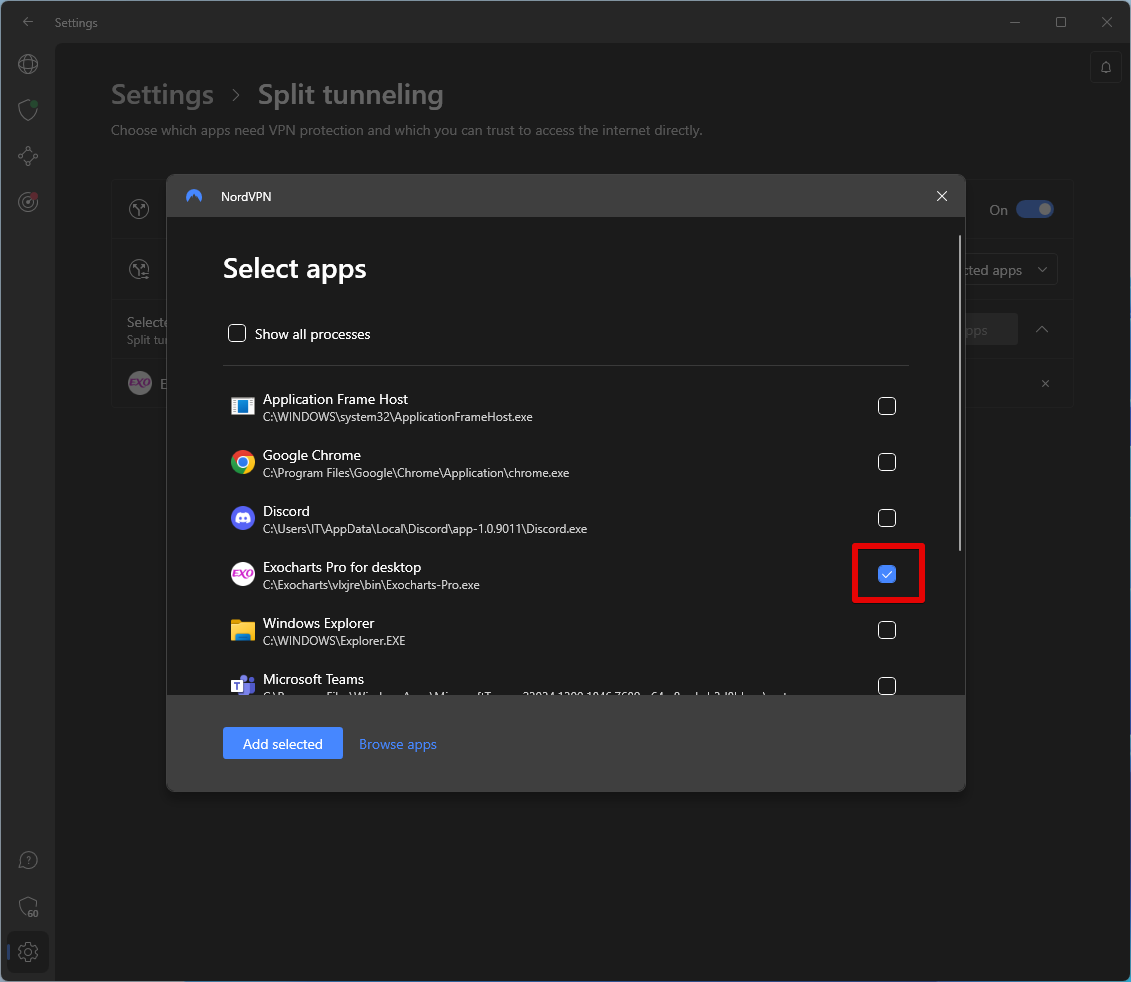The height and width of the screenshot is (982, 1131).
Task: Select the Discord app name
Action: [286, 511]
